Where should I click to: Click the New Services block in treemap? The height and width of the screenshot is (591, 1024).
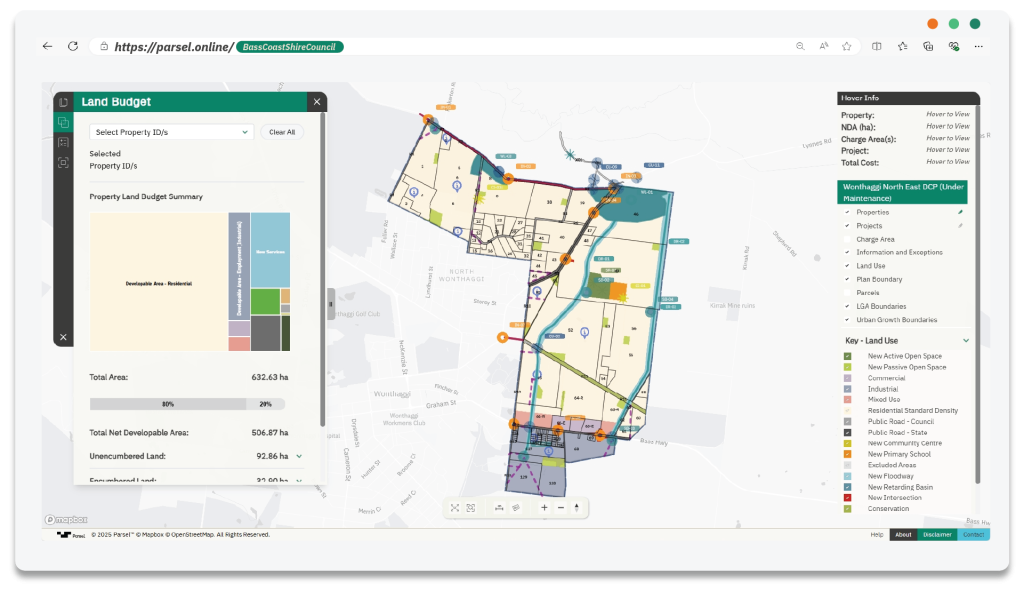(270, 250)
